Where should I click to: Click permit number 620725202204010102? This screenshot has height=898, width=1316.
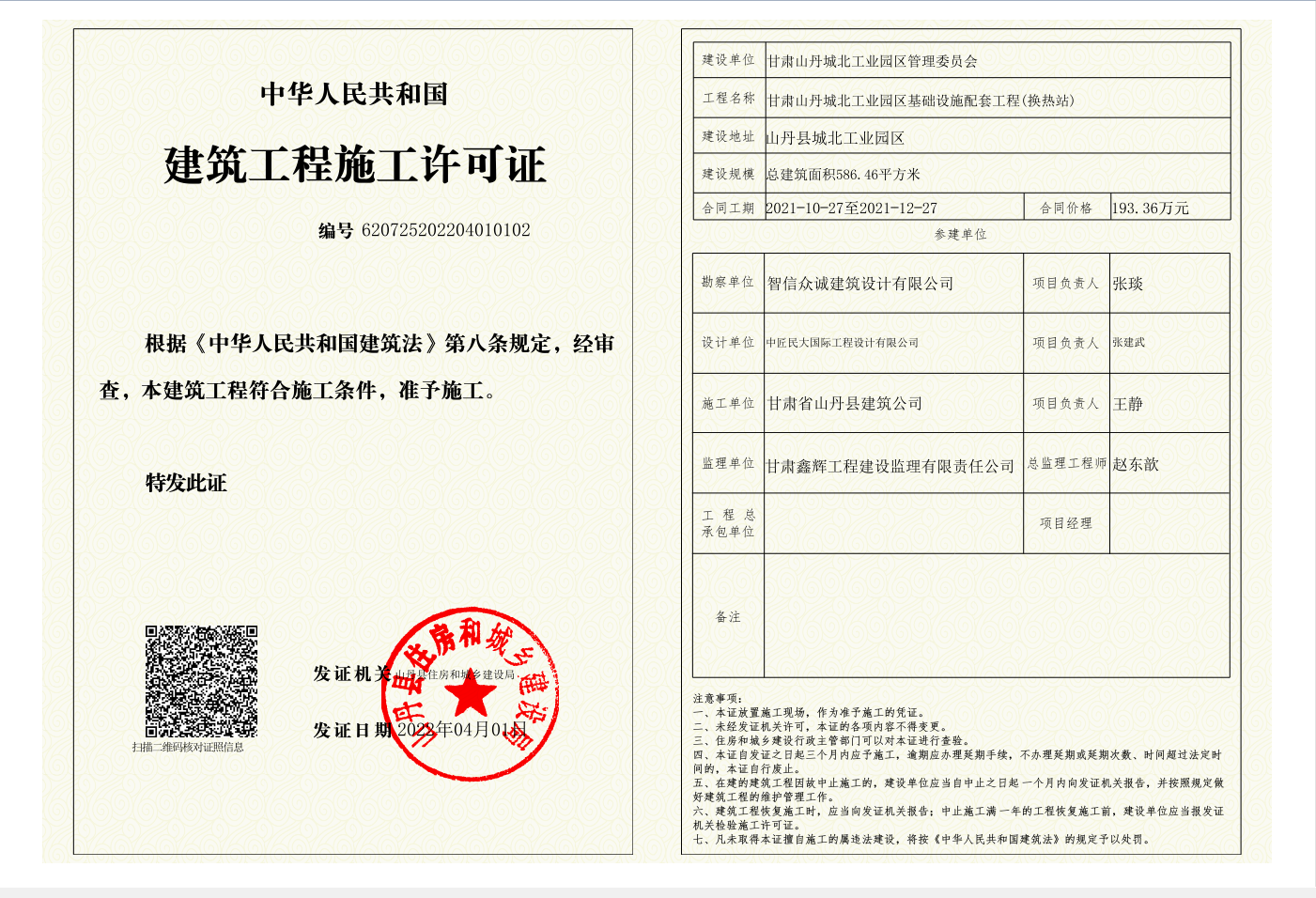(446, 230)
